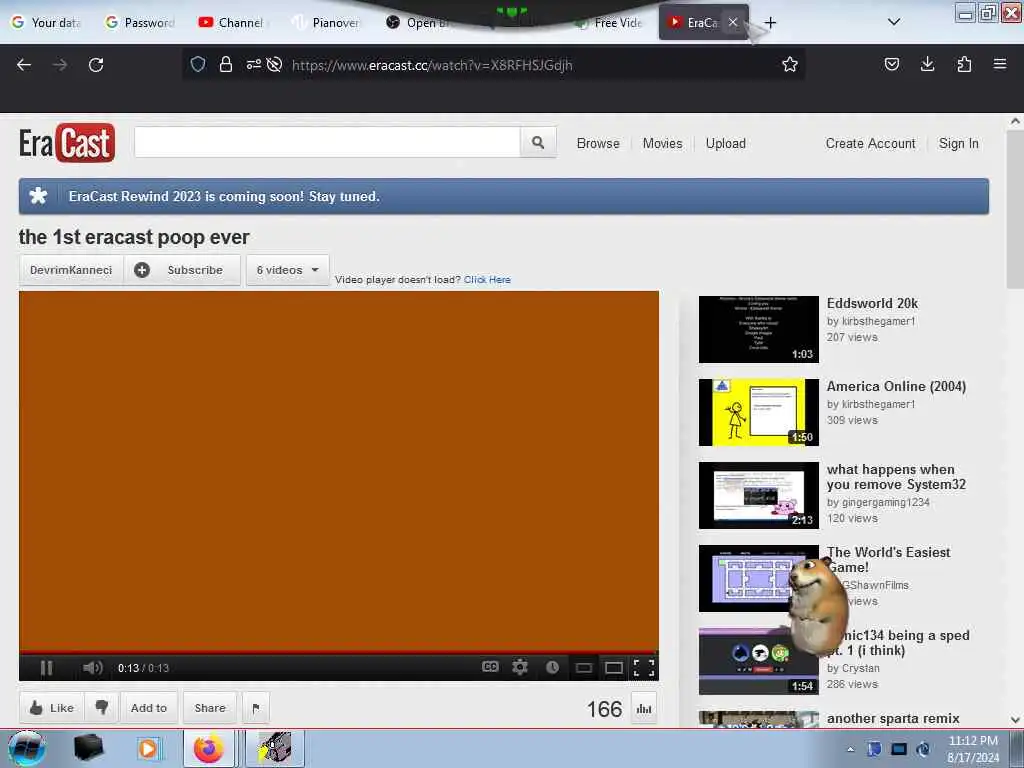Pause the video
This screenshot has width=1024, height=768.
(x=46, y=667)
